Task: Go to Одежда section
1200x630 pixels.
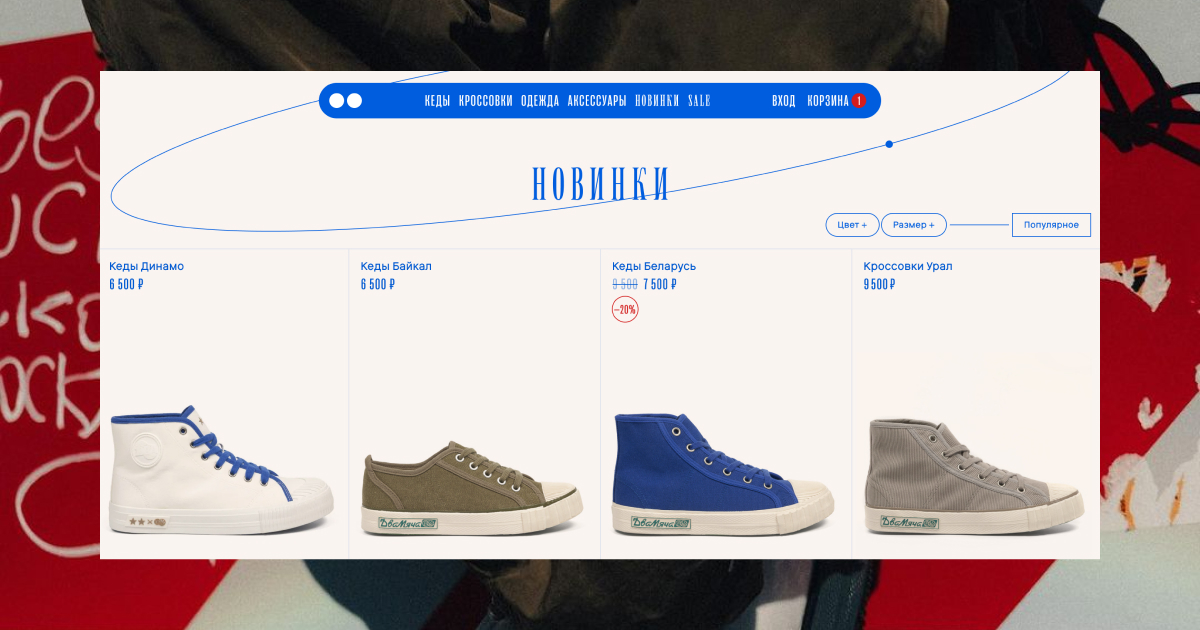Action: tap(540, 101)
